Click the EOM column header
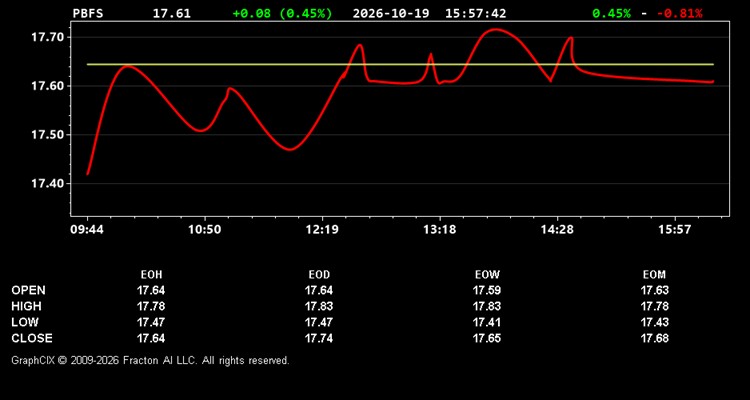Screen dimensions: 750x400 coord(655,275)
